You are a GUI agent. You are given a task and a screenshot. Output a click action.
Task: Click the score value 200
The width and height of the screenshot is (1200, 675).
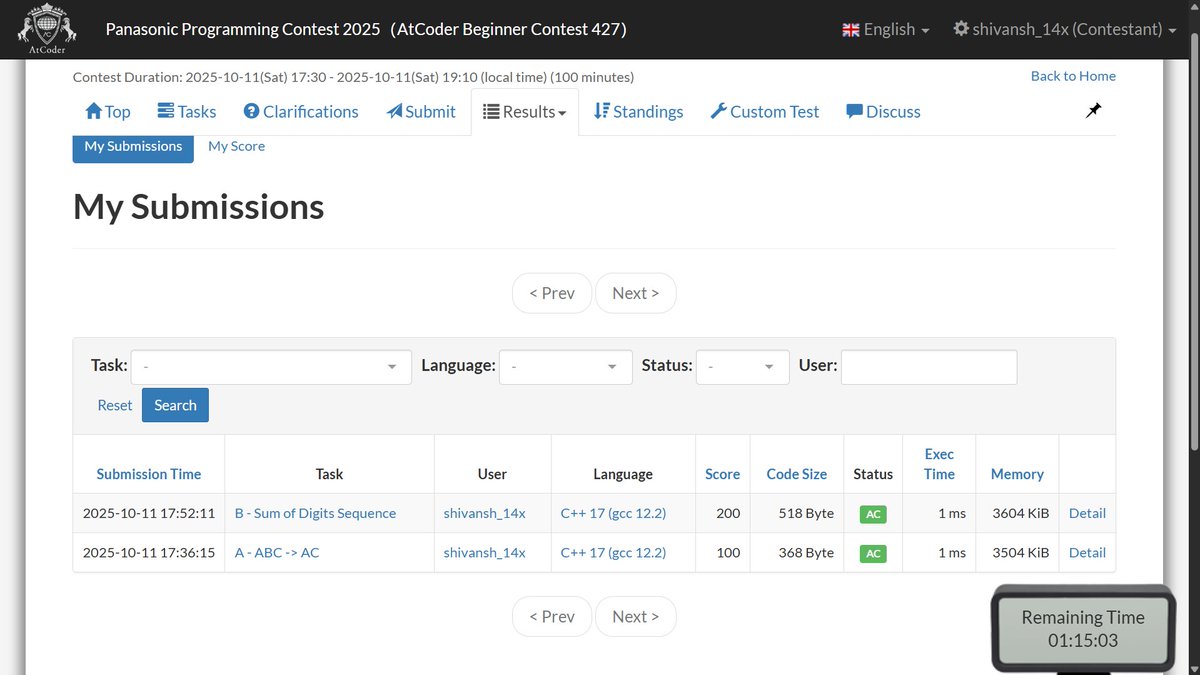point(728,513)
